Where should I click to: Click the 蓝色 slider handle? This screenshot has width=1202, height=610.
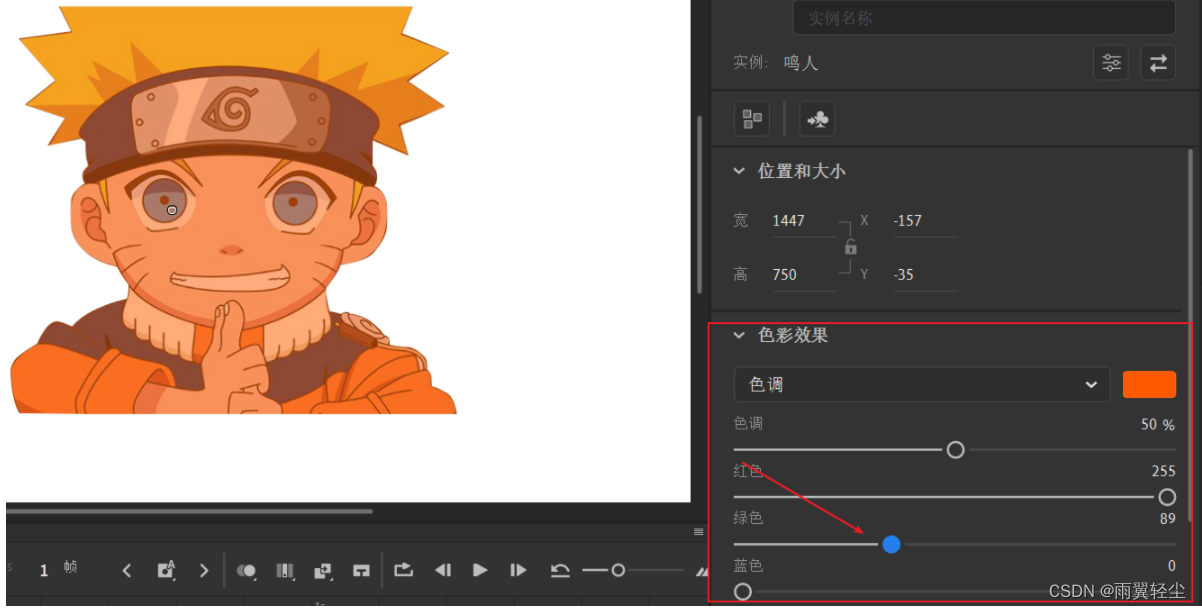(743, 592)
